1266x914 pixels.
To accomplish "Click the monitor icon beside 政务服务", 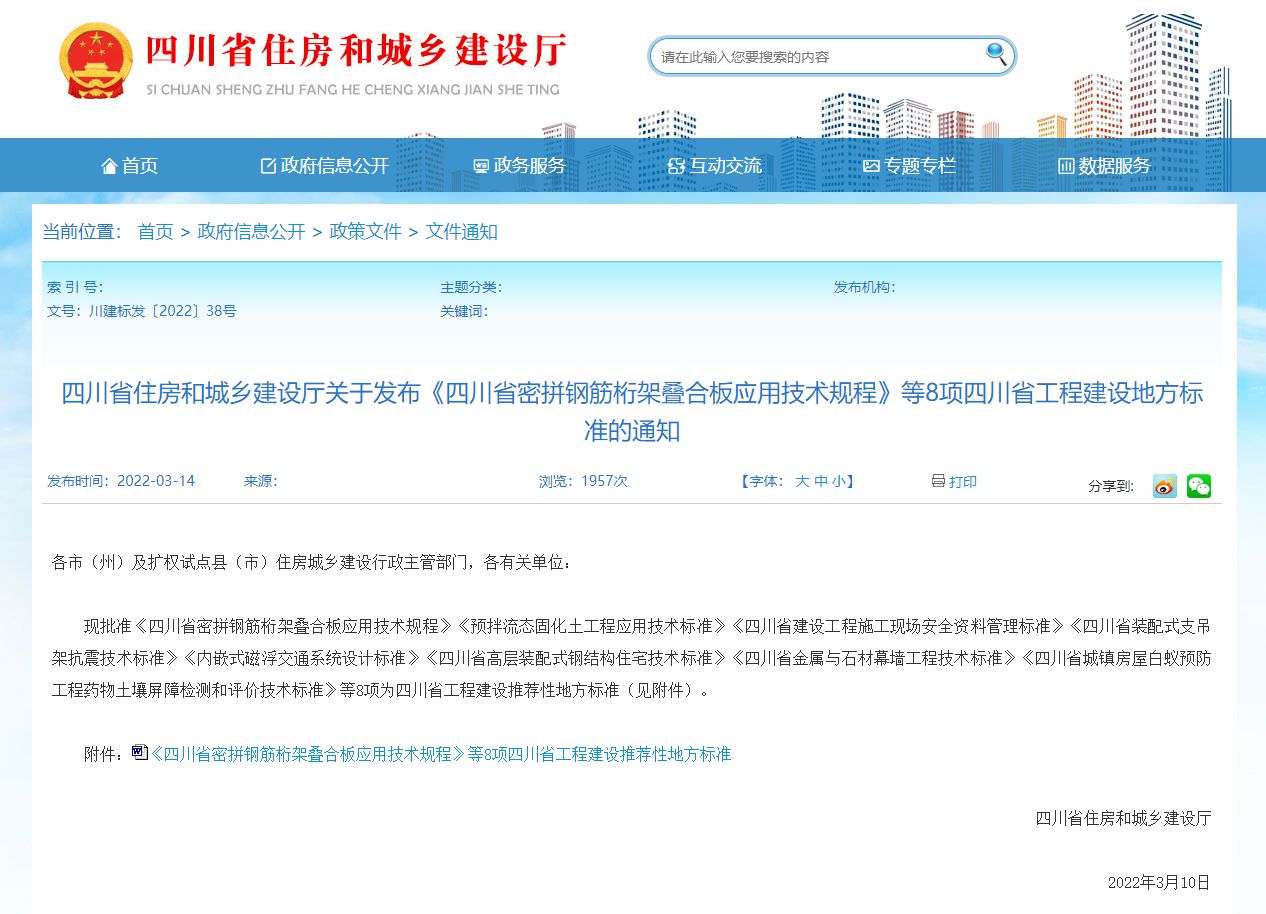I will pos(481,166).
